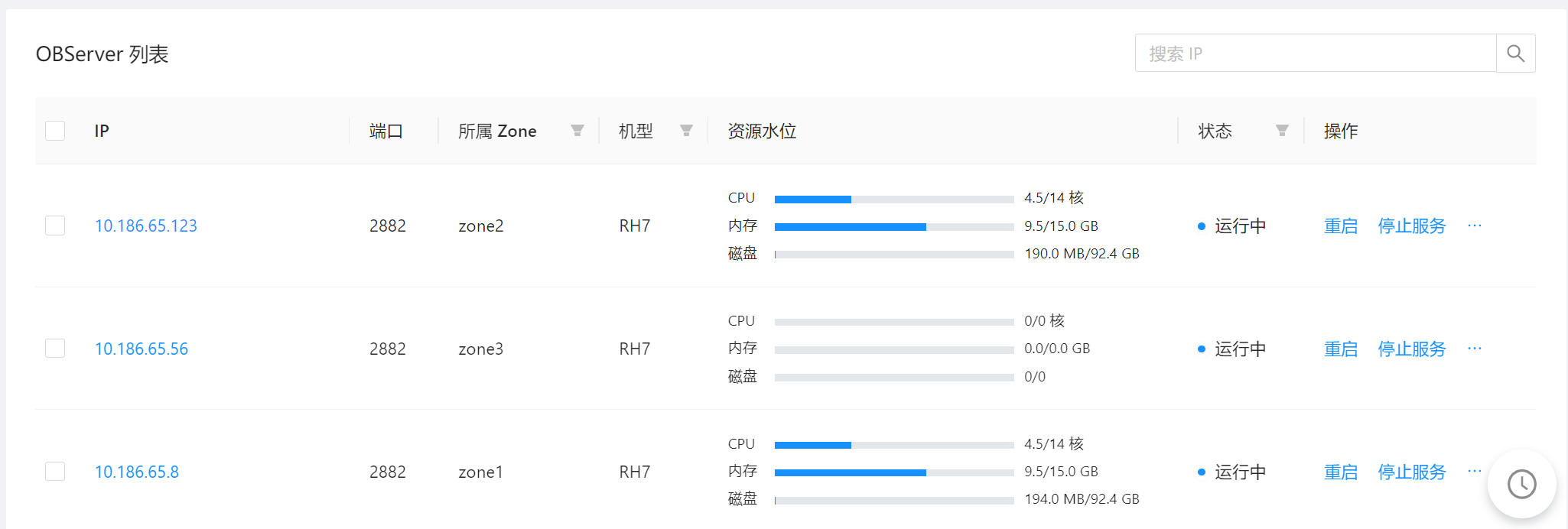The image size is (1568, 529).
Task: Click the 所属 Zone column header text
Action: [x=497, y=131]
